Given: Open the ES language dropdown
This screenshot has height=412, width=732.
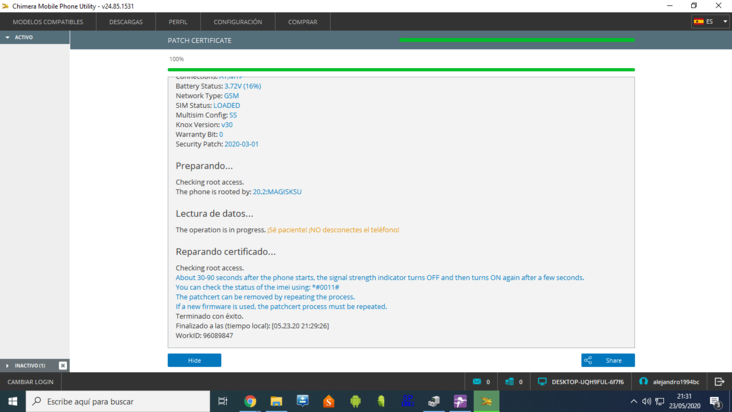Looking at the screenshot, I should (x=710, y=21).
